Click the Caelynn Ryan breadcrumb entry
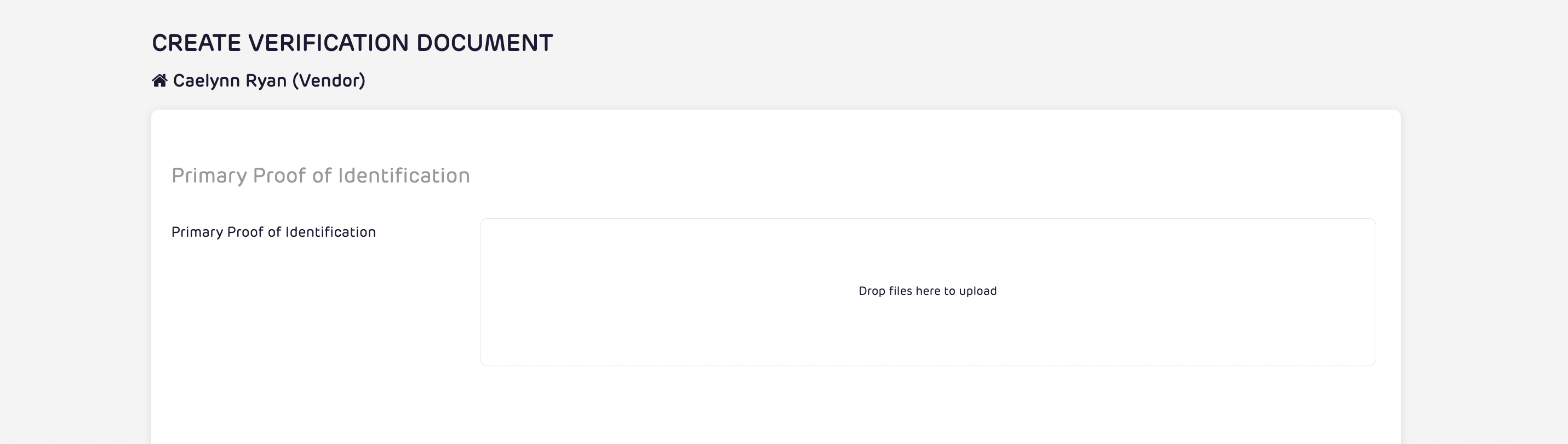 269,79
